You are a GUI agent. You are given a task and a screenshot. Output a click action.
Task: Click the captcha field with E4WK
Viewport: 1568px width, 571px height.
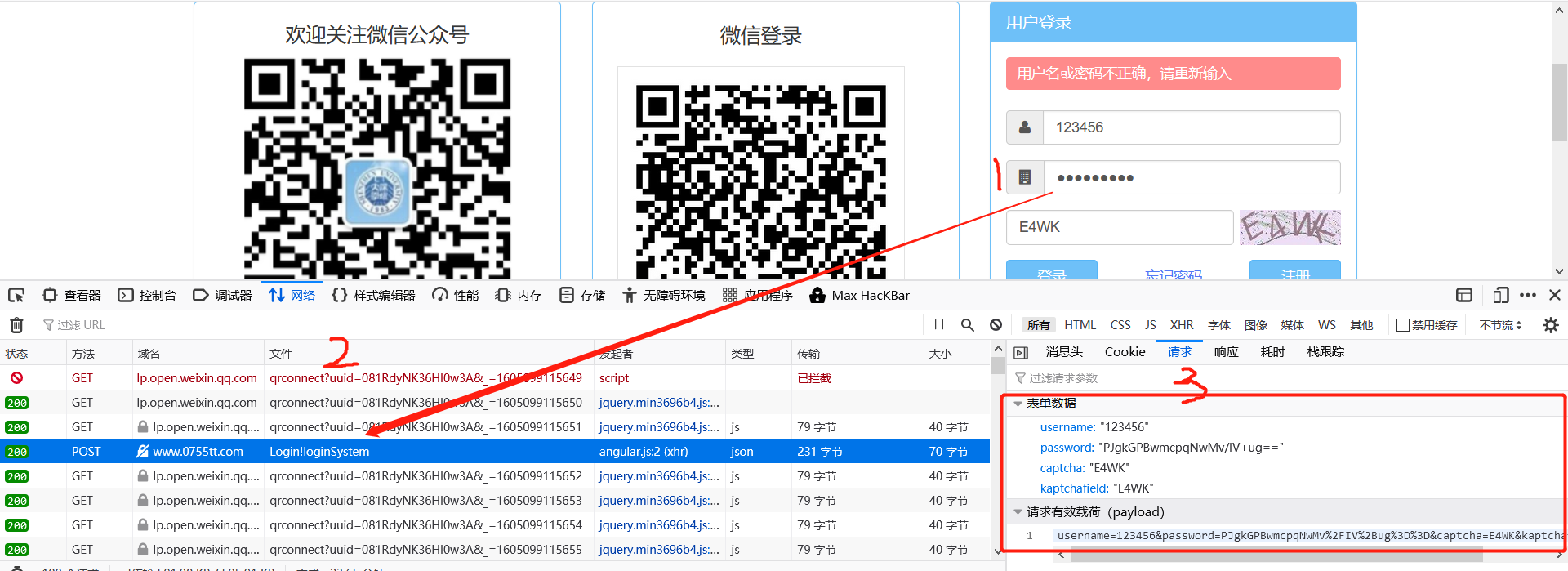1120,227
